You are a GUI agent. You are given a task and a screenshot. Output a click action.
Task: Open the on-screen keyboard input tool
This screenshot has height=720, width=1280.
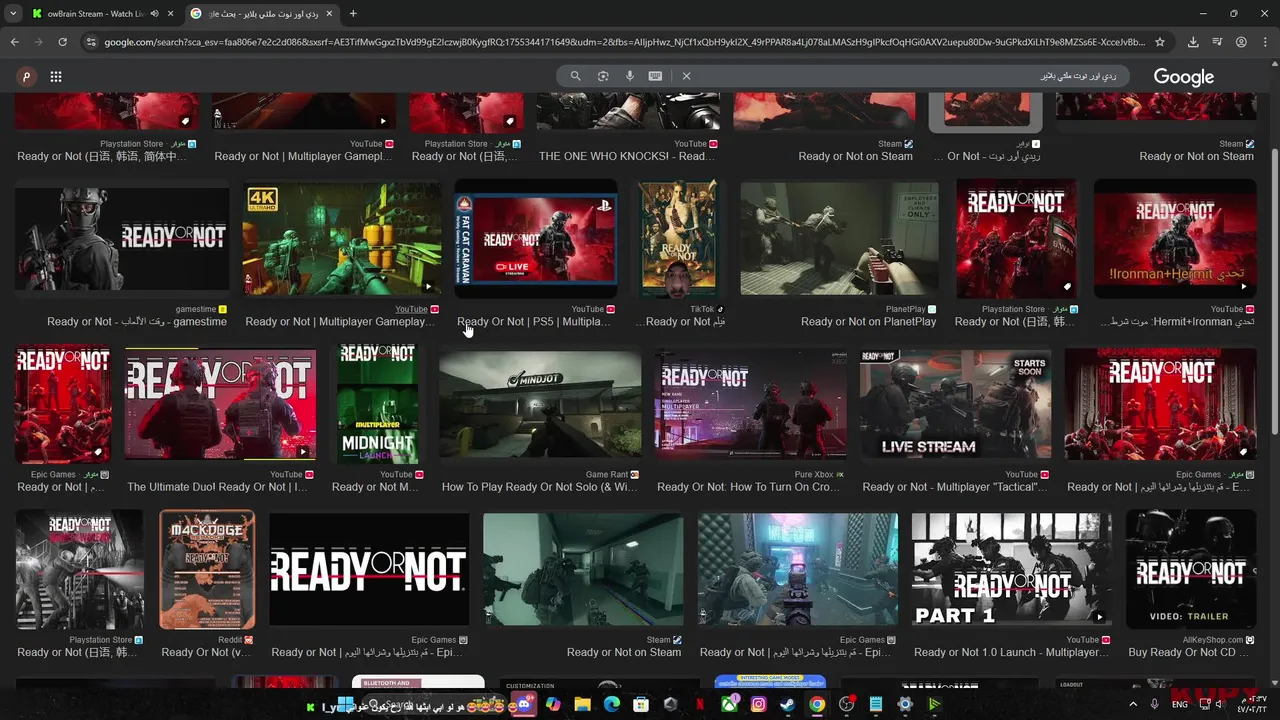[x=655, y=76]
